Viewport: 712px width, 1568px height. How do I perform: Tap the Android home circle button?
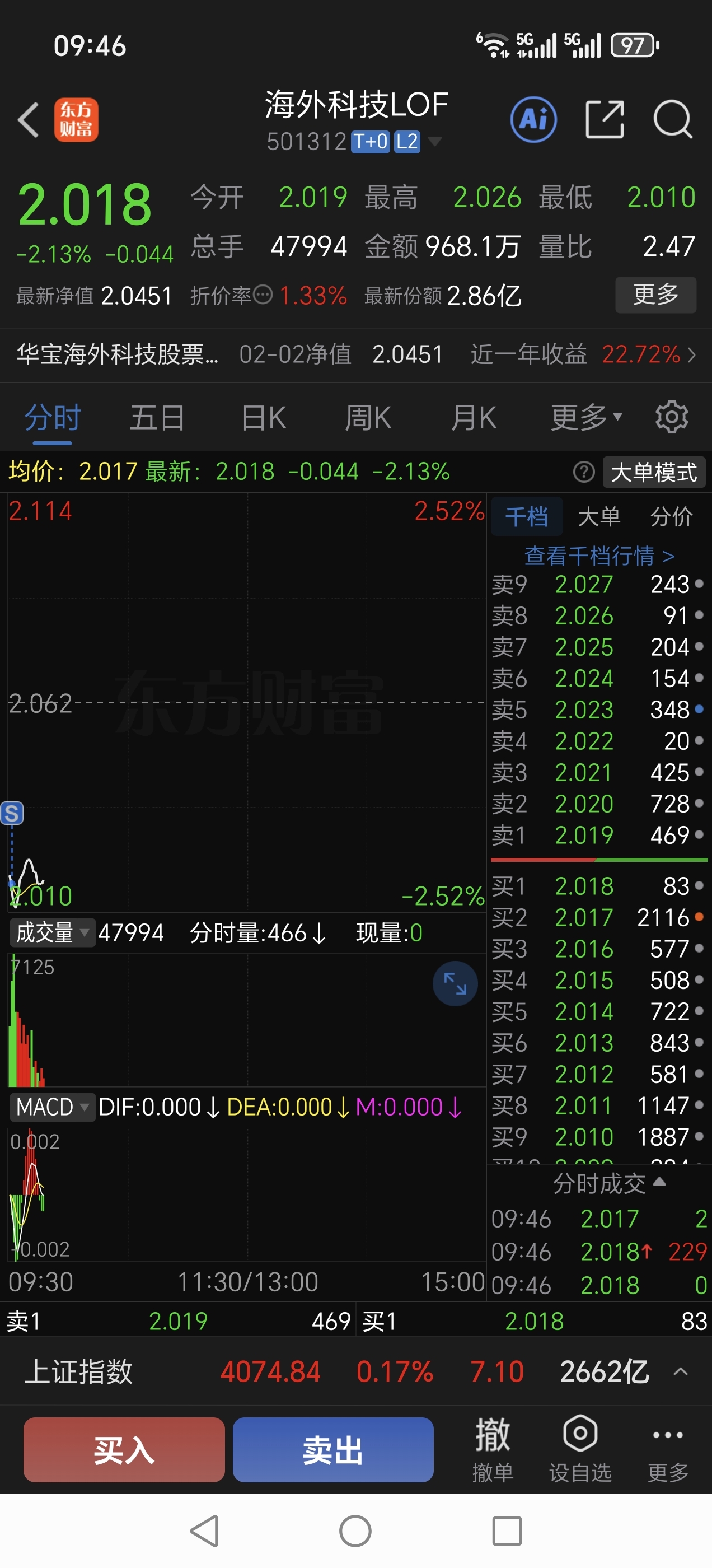355,1531
